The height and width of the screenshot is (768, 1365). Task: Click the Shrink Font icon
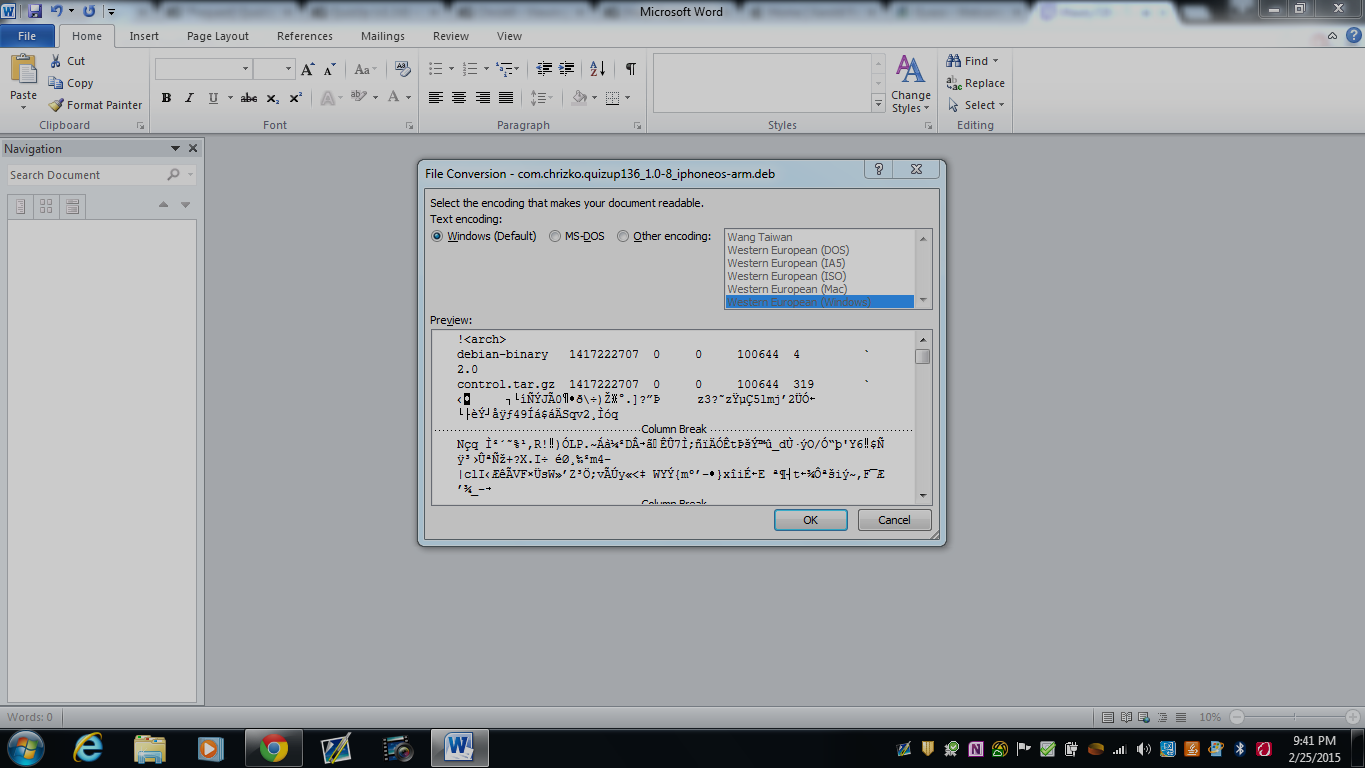[x=329, y=69]
